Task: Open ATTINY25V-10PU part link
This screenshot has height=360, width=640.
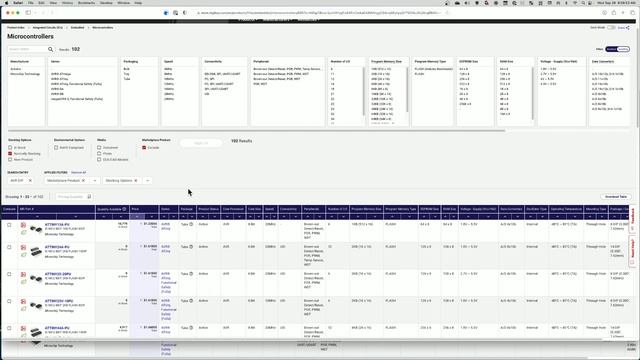Action: [x=59, y=301]
